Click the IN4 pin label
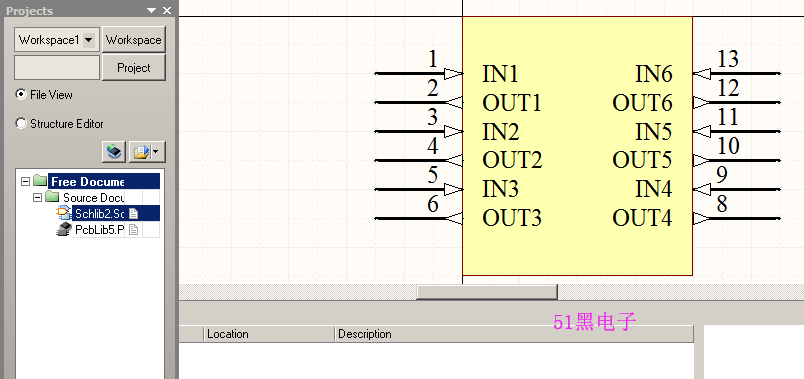The width and height of the screenshot is (804, 379). click(654, 190)
